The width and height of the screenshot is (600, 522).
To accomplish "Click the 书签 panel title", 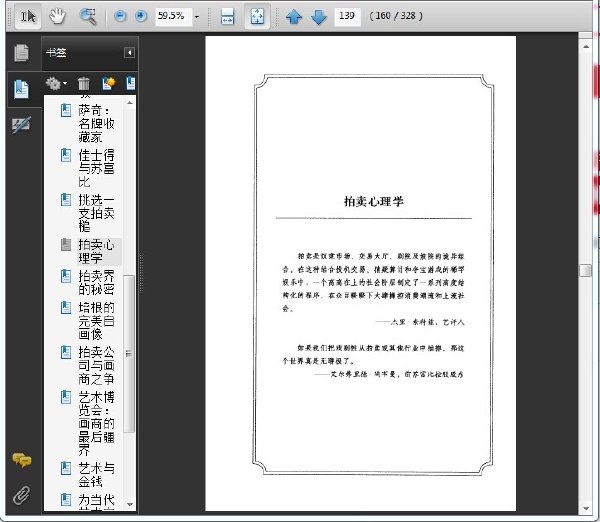I will pos(56,52).
